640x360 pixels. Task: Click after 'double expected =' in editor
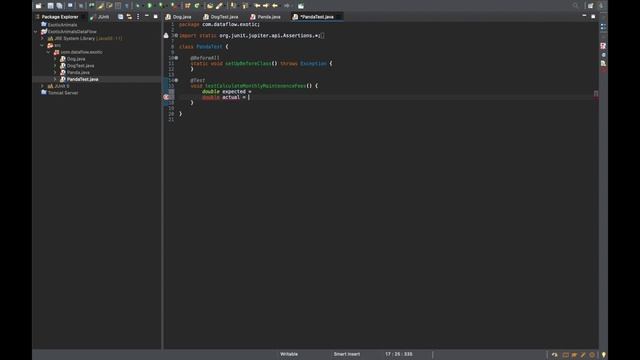[253, 91]
